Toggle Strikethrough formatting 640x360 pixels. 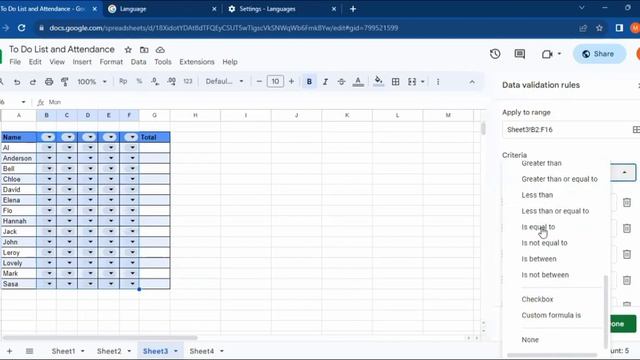[341, 82]
